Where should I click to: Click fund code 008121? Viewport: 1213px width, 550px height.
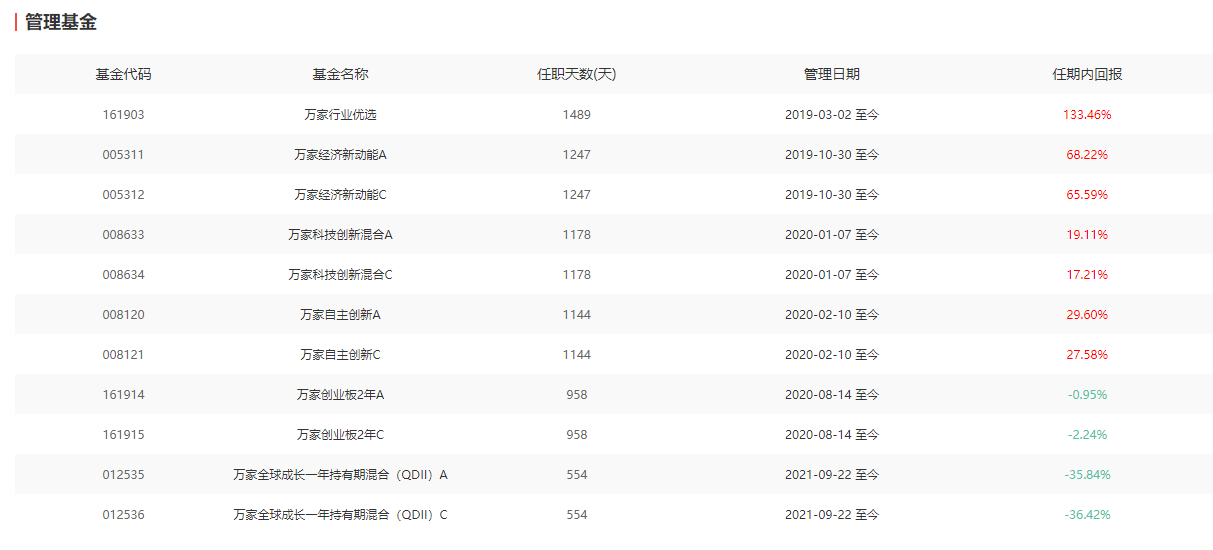coord(124,355)
